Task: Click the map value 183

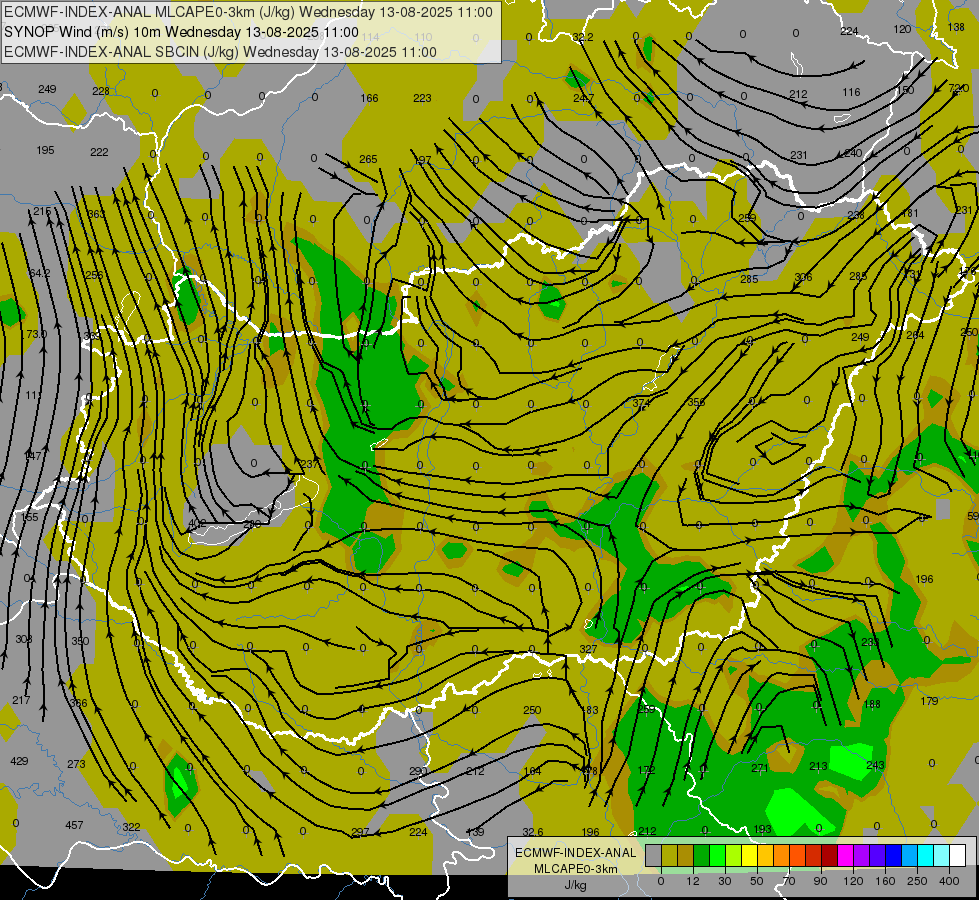Action: click(x=590, y=710)
